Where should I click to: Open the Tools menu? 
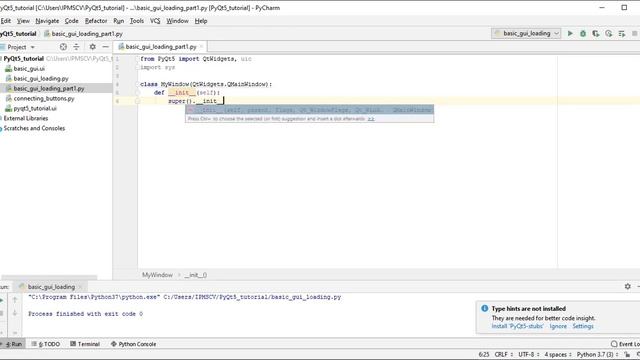(x=137, y=21)
